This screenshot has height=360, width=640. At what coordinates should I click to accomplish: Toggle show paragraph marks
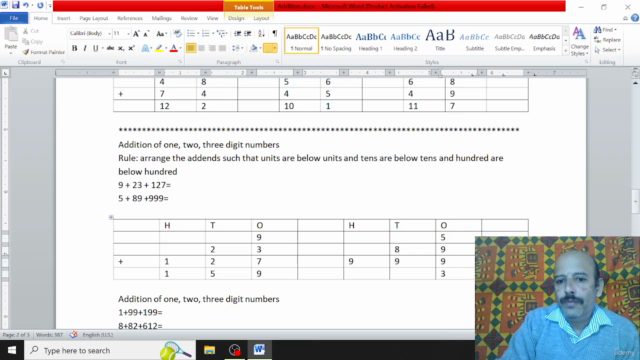click(275, 33)
